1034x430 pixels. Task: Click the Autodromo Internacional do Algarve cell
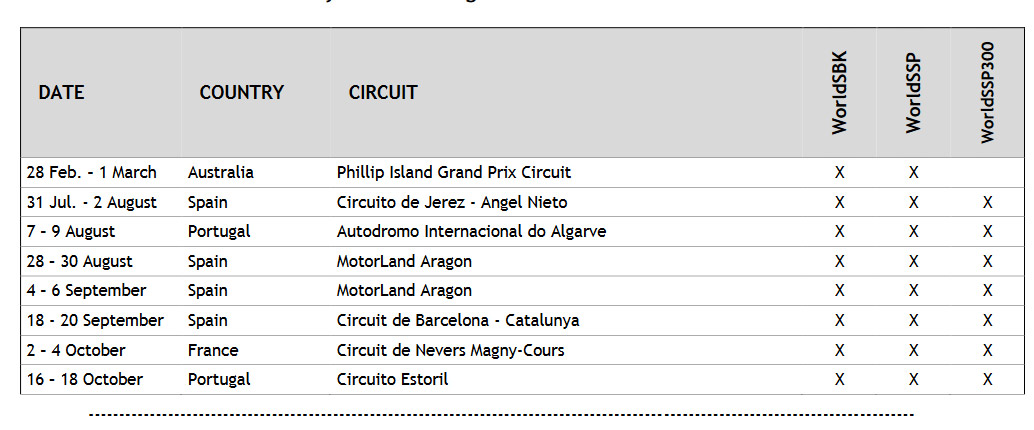(x=471, y=231)
